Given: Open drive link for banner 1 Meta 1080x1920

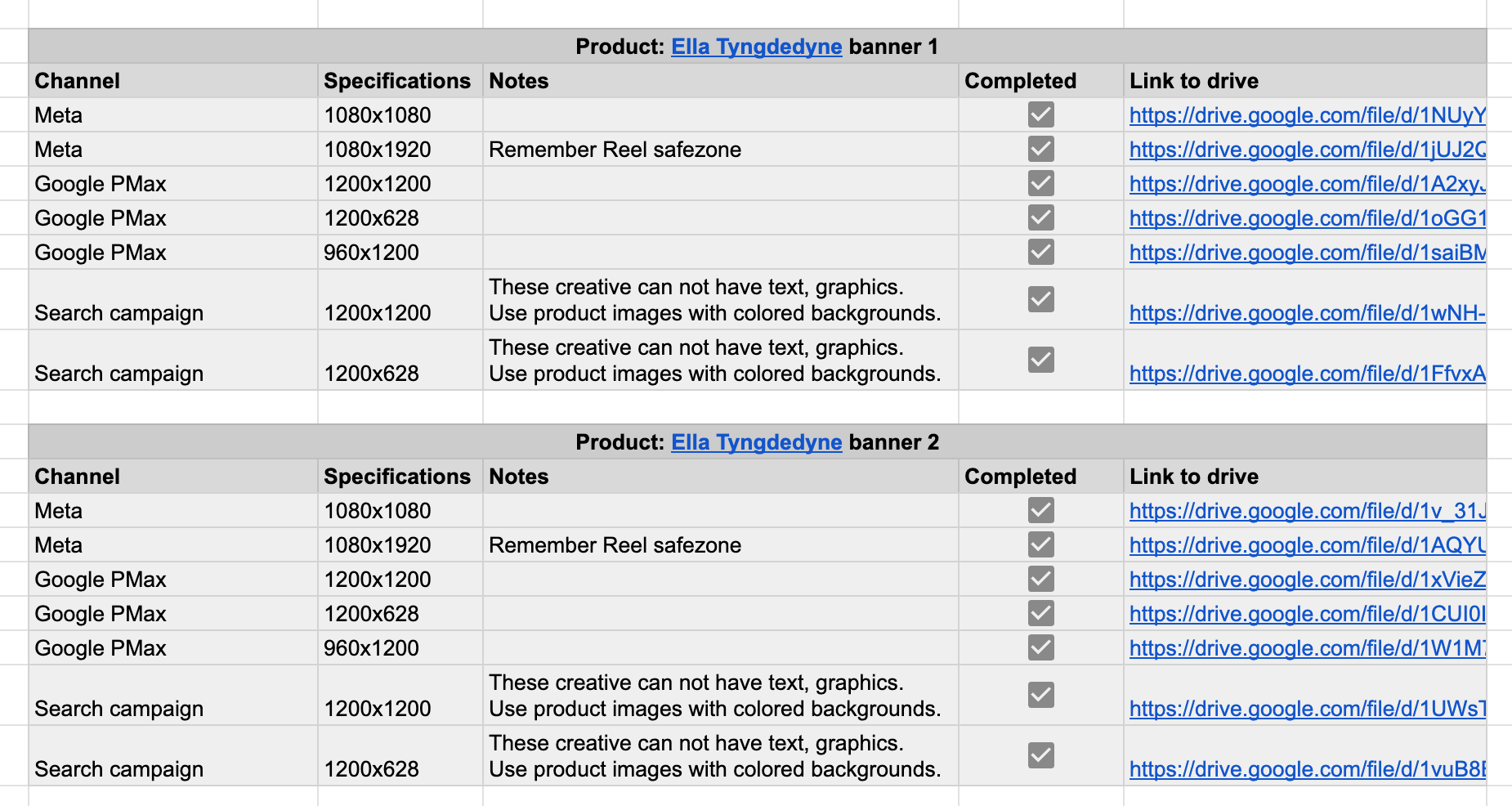Looking at the screenshot, I should pos(1307,150).
